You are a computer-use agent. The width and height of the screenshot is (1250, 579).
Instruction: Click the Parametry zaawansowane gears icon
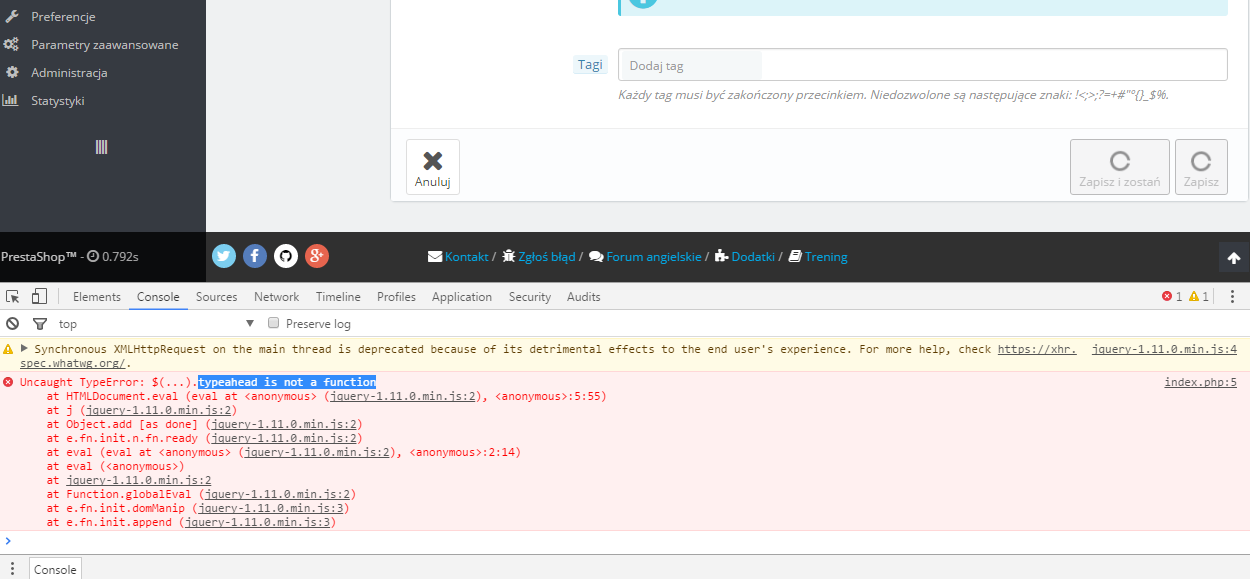point(12,45)
